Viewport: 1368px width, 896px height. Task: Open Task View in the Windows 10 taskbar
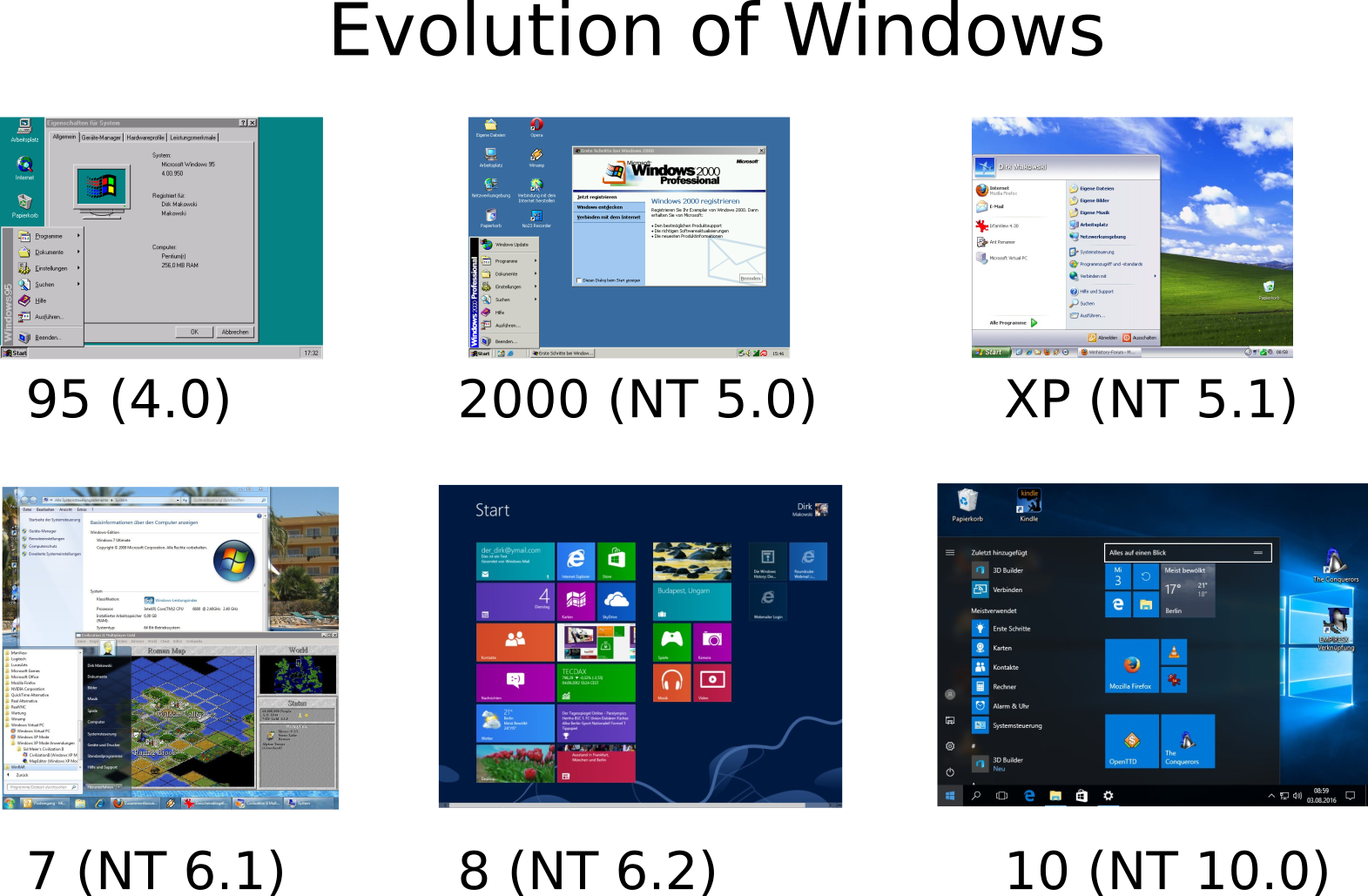[x=1002, y=795]
